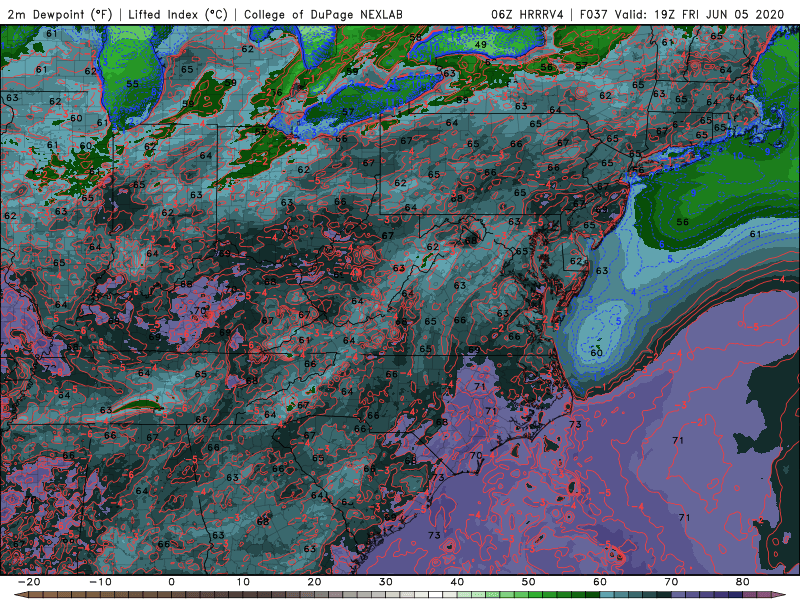Click the '60' value in the light offshore patch
The height and width of the screenshot is (600, 800).
596,353
